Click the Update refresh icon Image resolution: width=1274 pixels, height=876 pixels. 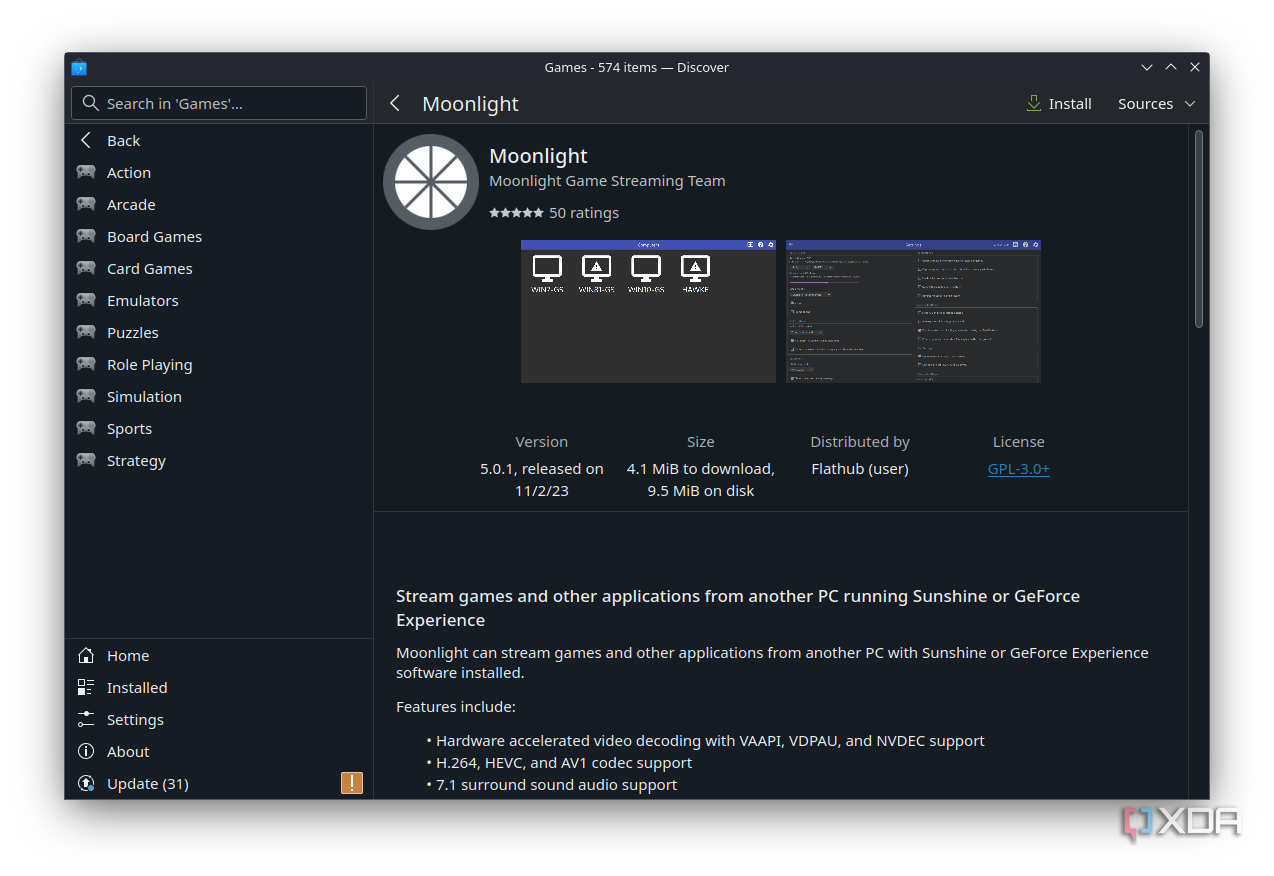[87, 783]
